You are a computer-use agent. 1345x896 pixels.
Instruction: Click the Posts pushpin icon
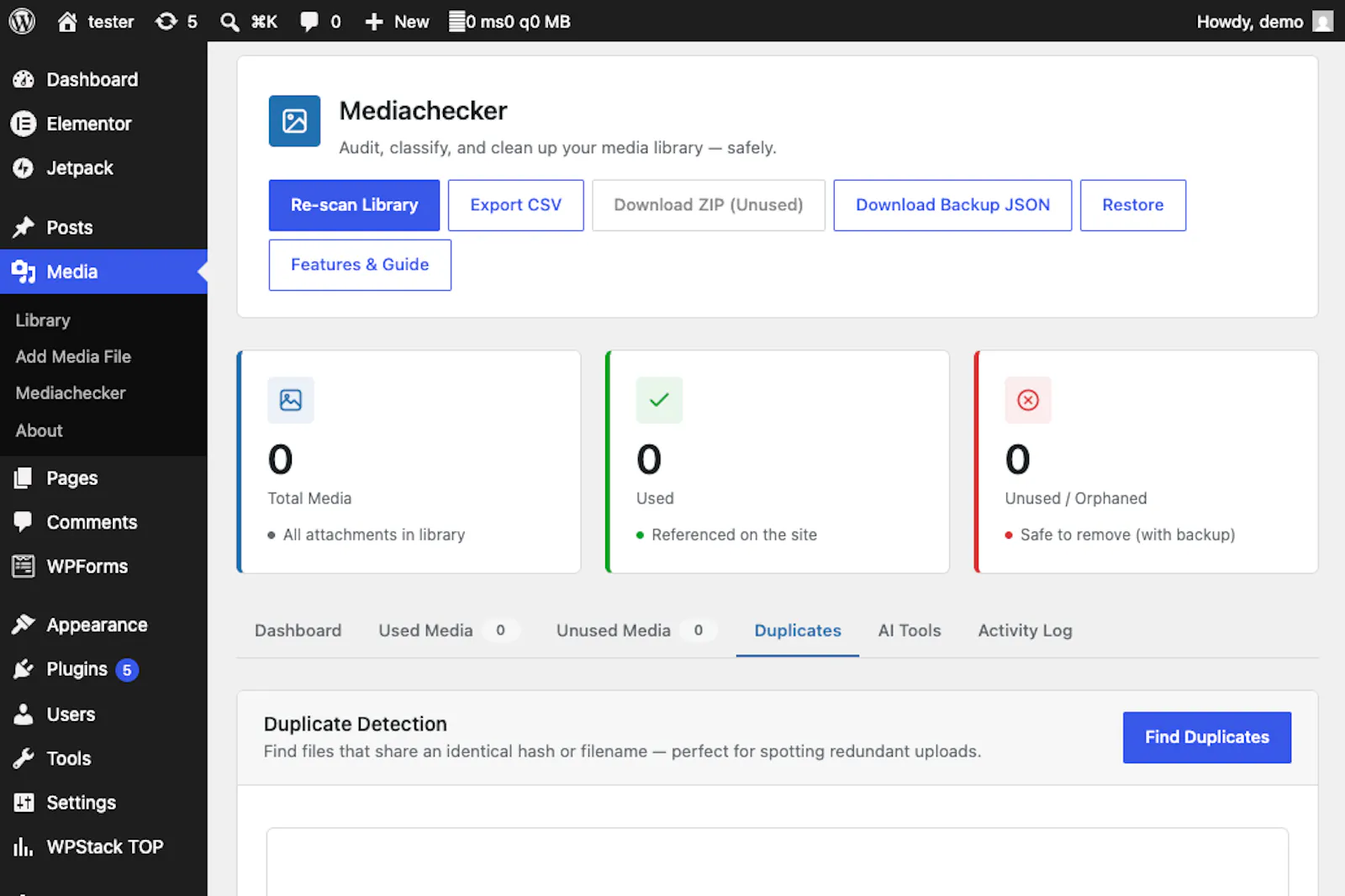point(24,227)
